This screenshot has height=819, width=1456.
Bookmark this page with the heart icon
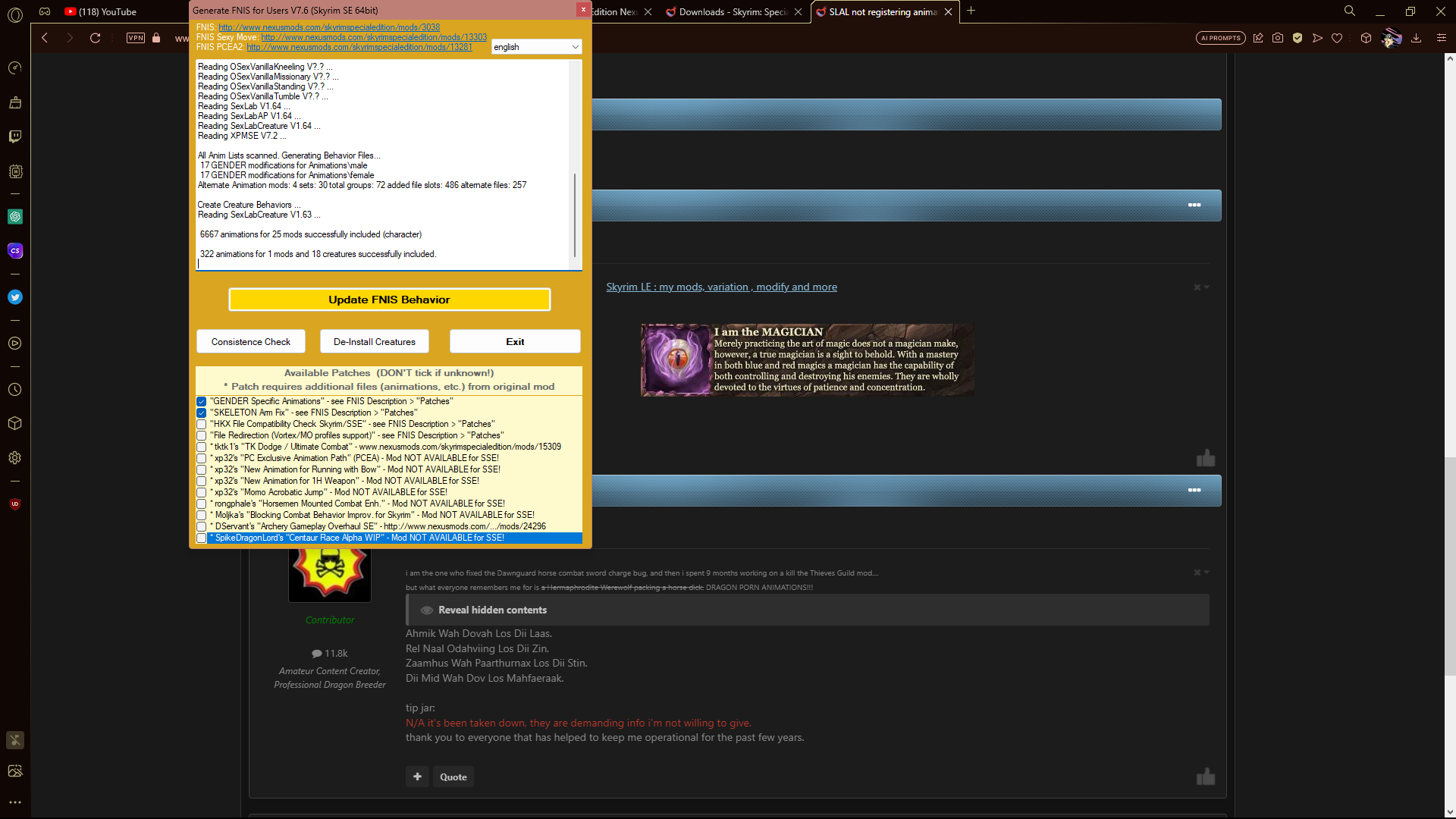1337,37
